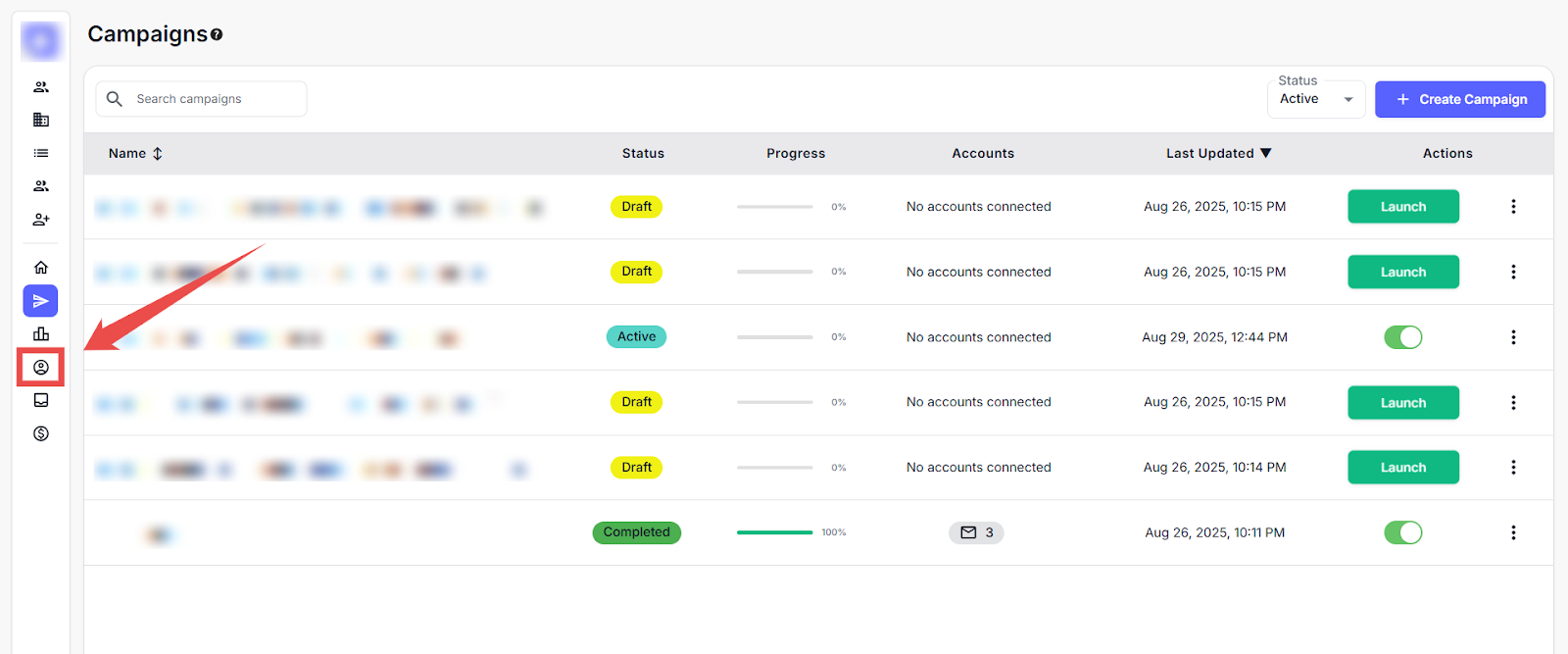Click the list icon in the sidebar
Viewport: 1568px width, 654px height.
click(x=40, y=153)
